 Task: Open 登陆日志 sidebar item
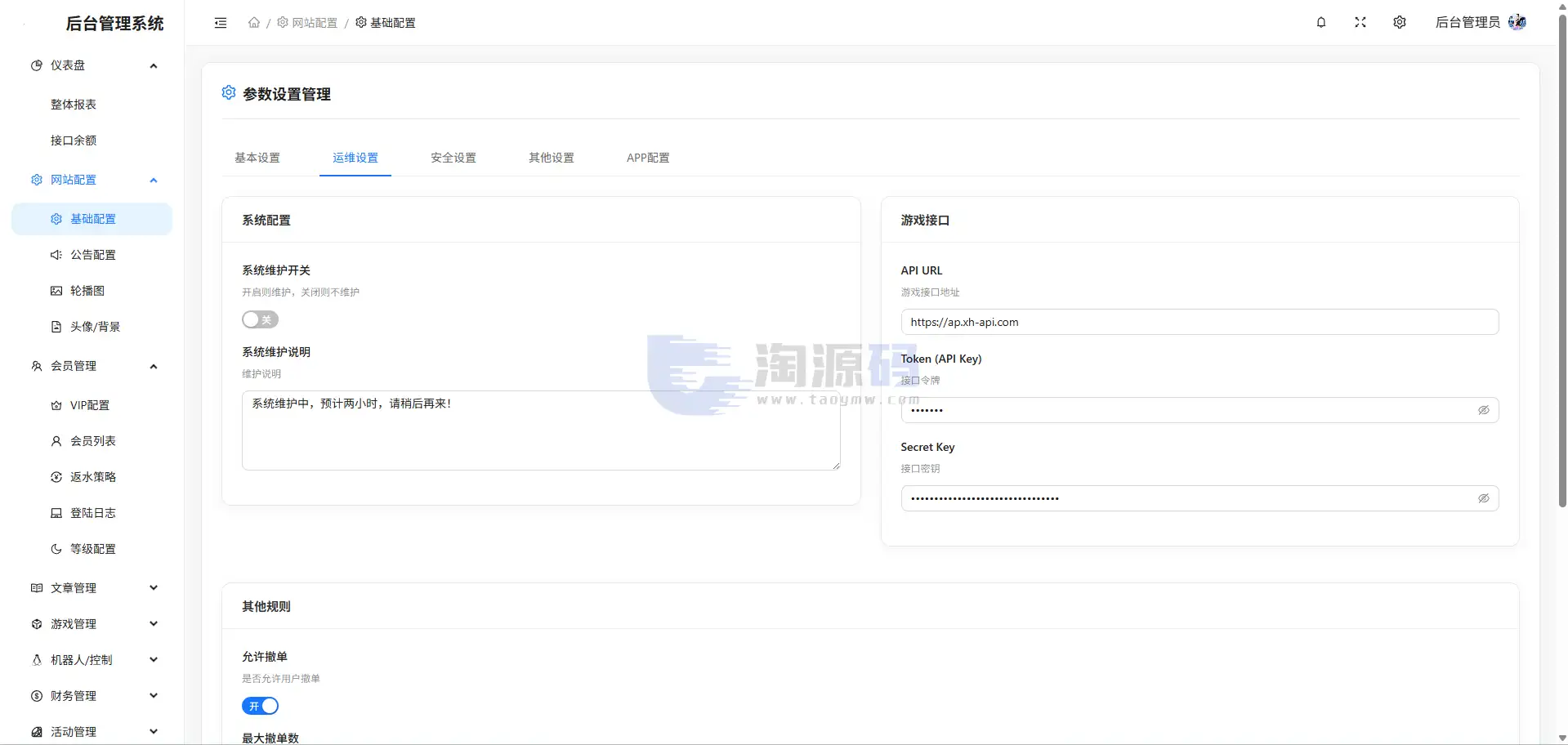[92, 513]
